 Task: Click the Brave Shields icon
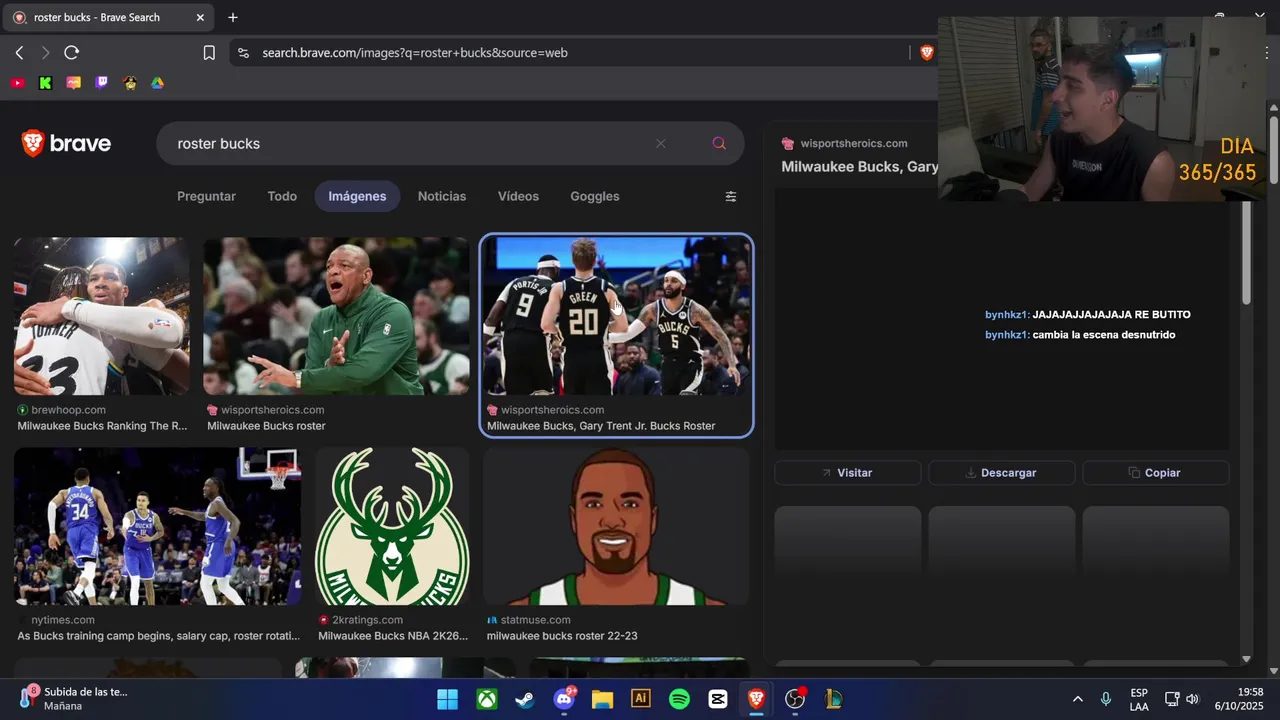click(926, 53)
